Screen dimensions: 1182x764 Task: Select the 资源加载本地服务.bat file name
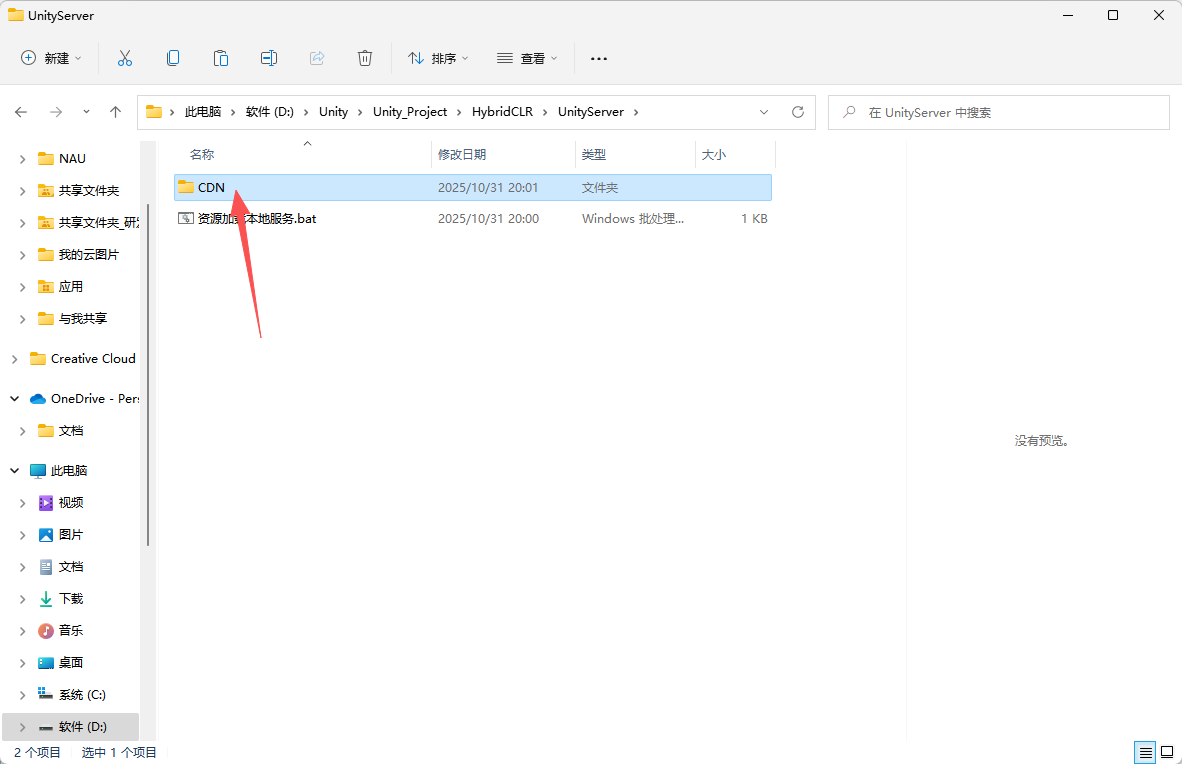point(257,219)
